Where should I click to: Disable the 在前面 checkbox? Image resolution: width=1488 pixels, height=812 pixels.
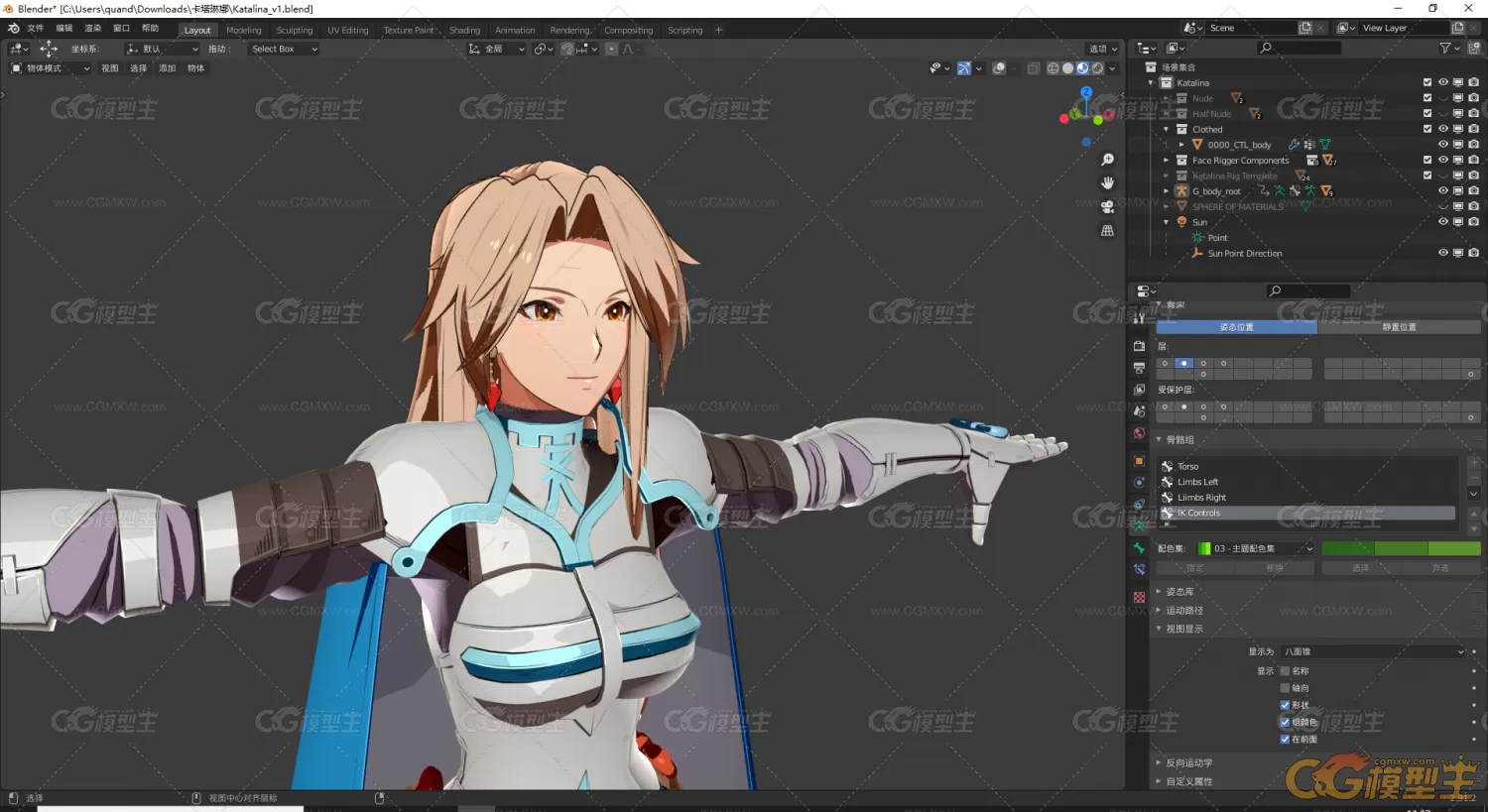coord(1285,739)
